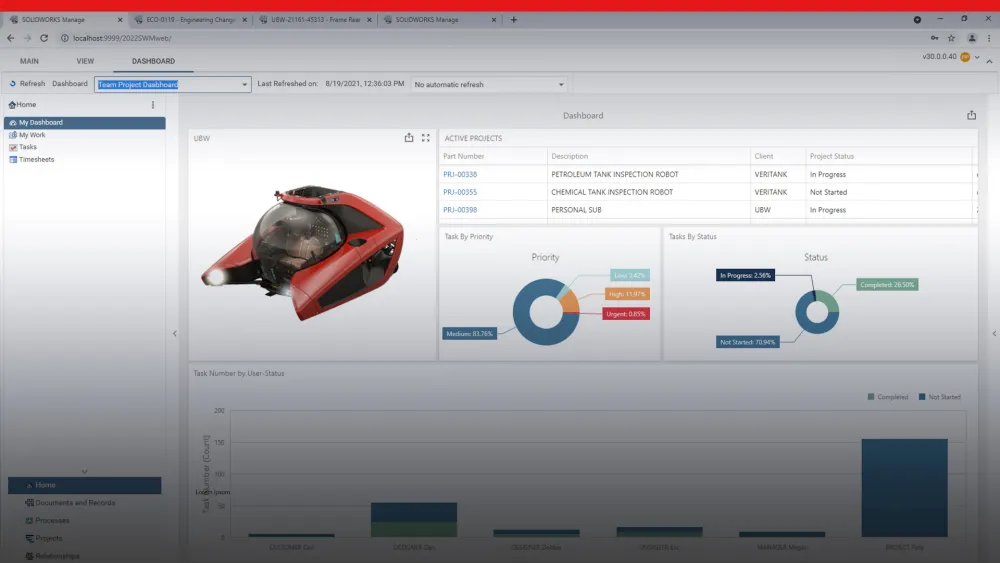Toggle Completed series in chart legend
The height and width of the screenshot is (563, 1000).
[x=888, y=397]
